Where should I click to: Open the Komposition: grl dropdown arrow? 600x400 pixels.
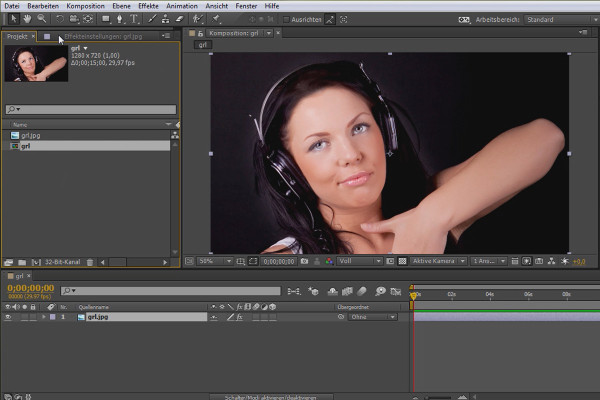pyautogui.click(x=269, y=34)
